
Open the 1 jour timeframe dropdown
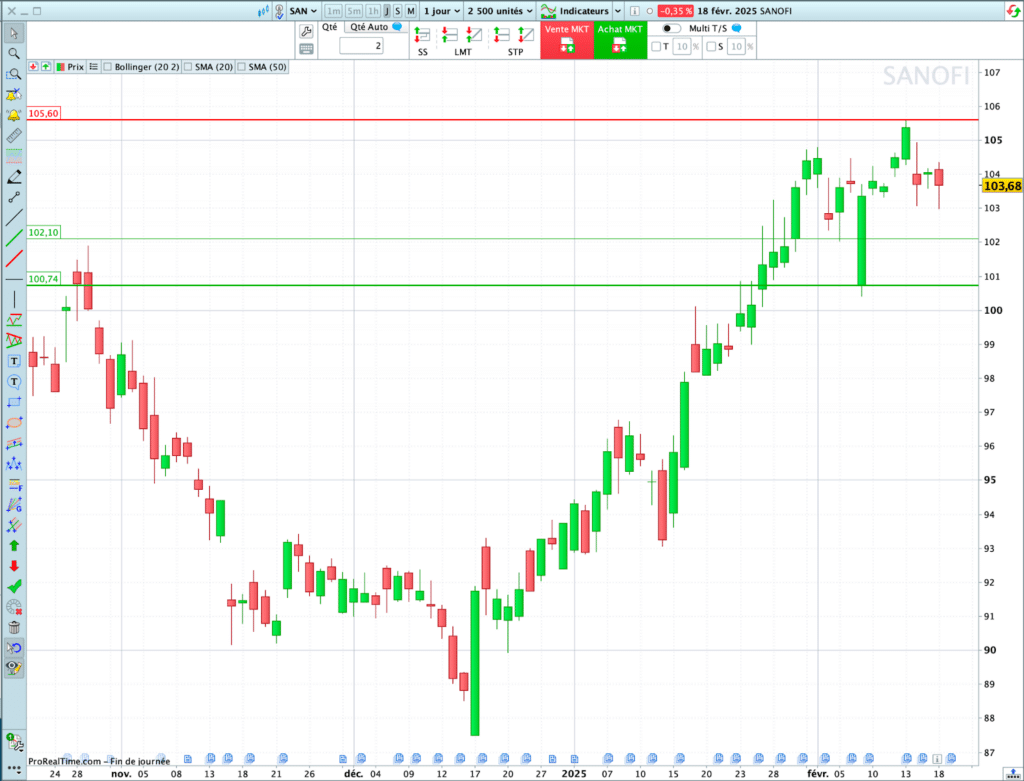coord(442,11)
